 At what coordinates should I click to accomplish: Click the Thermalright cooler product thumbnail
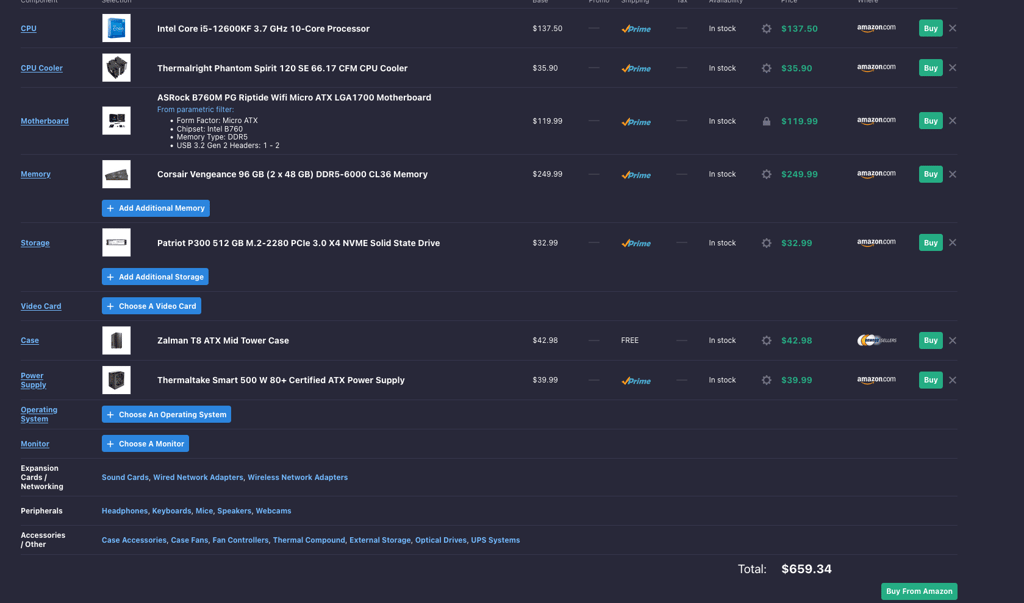tap(116, 68)
